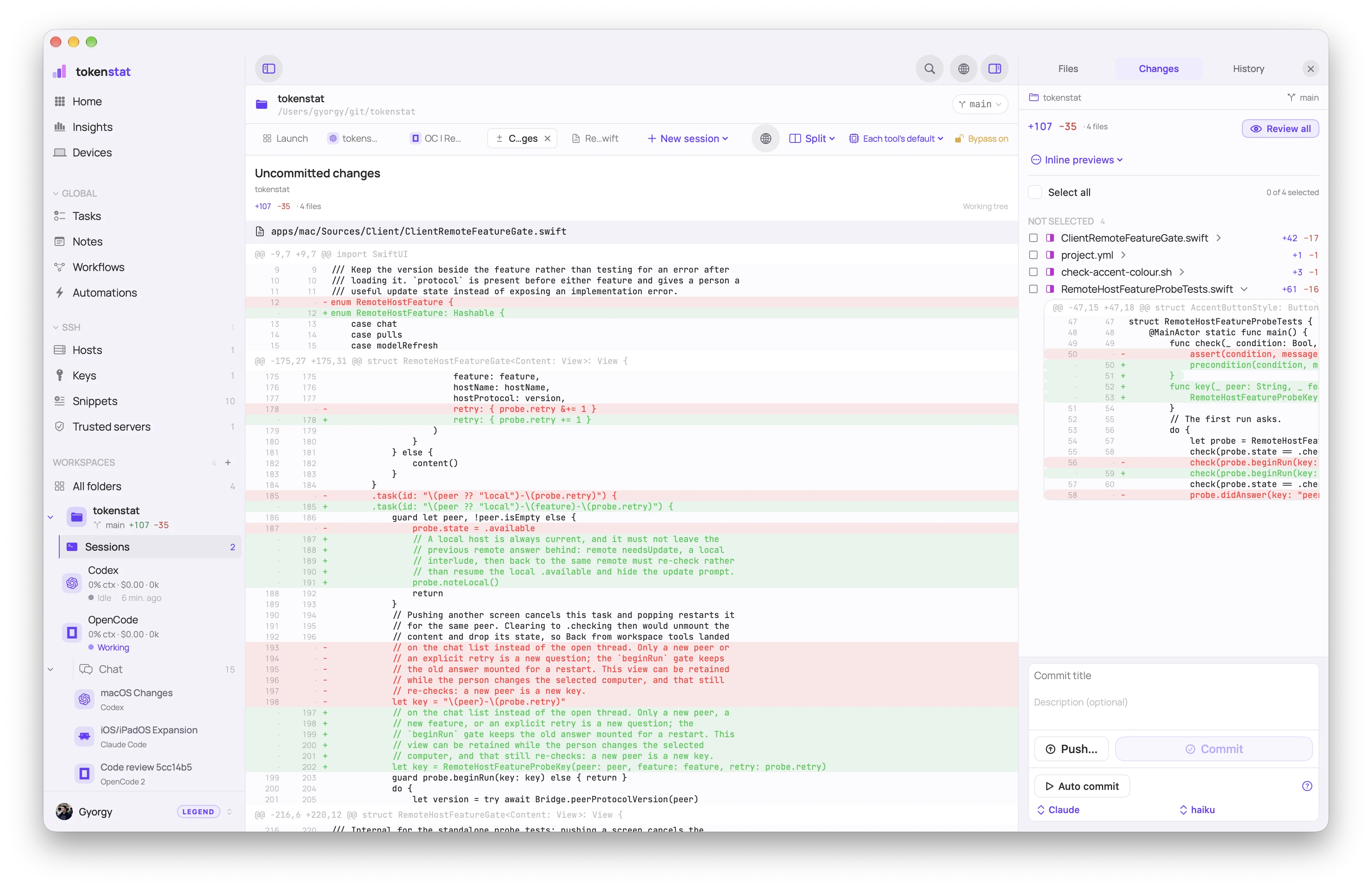
Task: Open the Inline previews dropdown
Action: click(x=1077, y=160)
